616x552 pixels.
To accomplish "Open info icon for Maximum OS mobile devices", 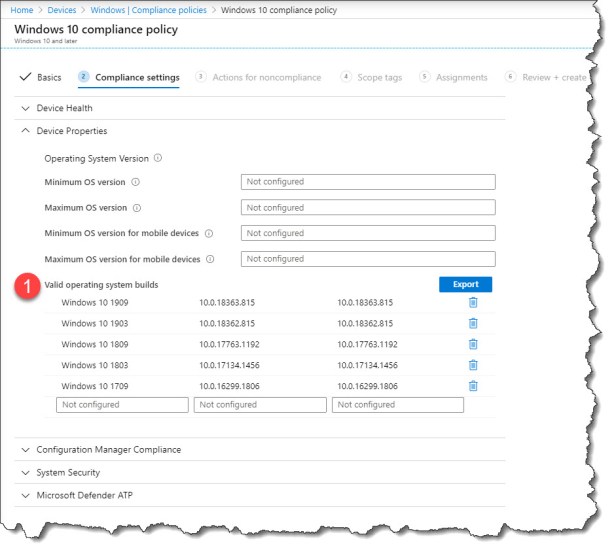I will (210, 259).
